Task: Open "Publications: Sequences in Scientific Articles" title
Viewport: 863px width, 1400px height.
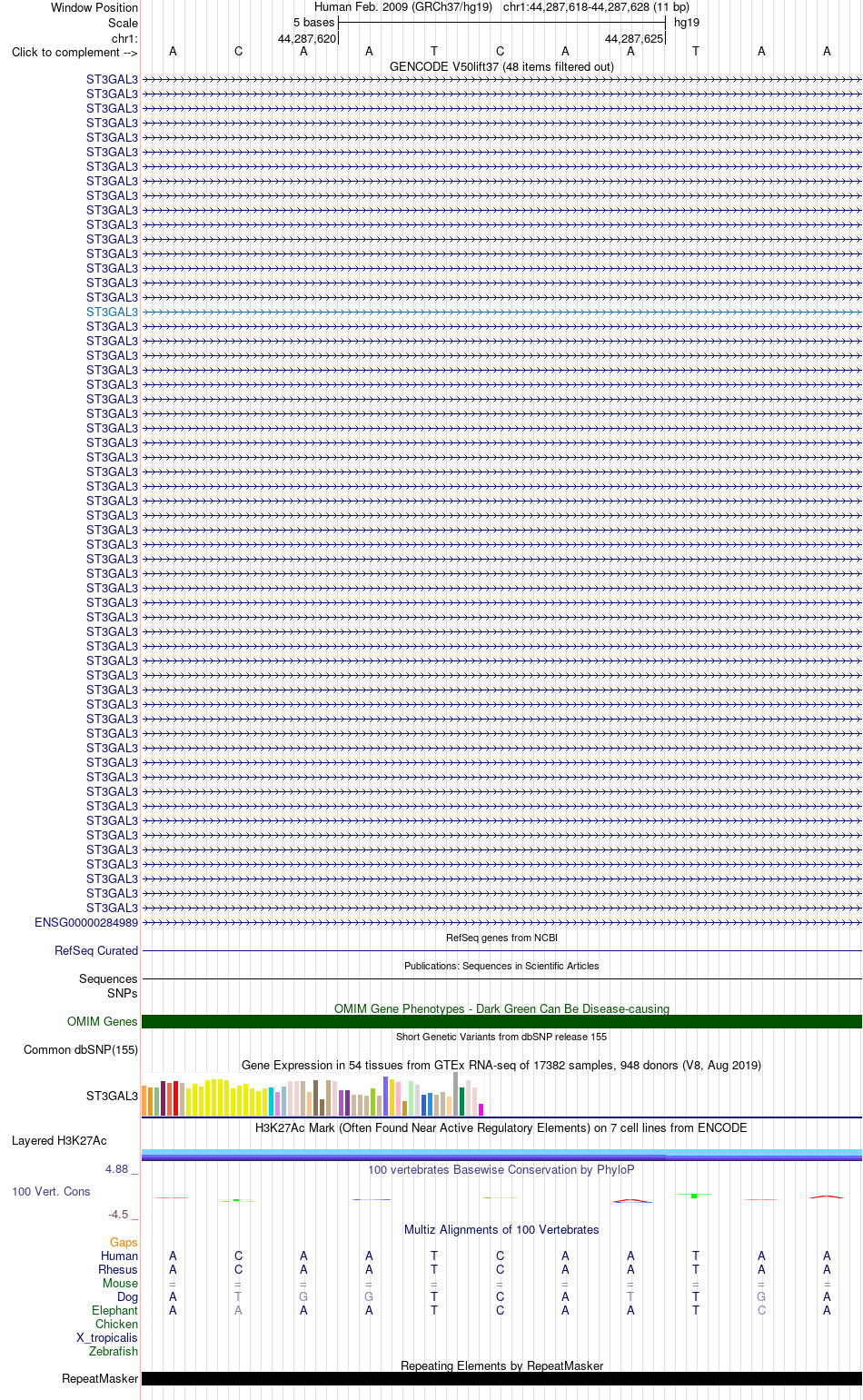Action: coord(501,966)
